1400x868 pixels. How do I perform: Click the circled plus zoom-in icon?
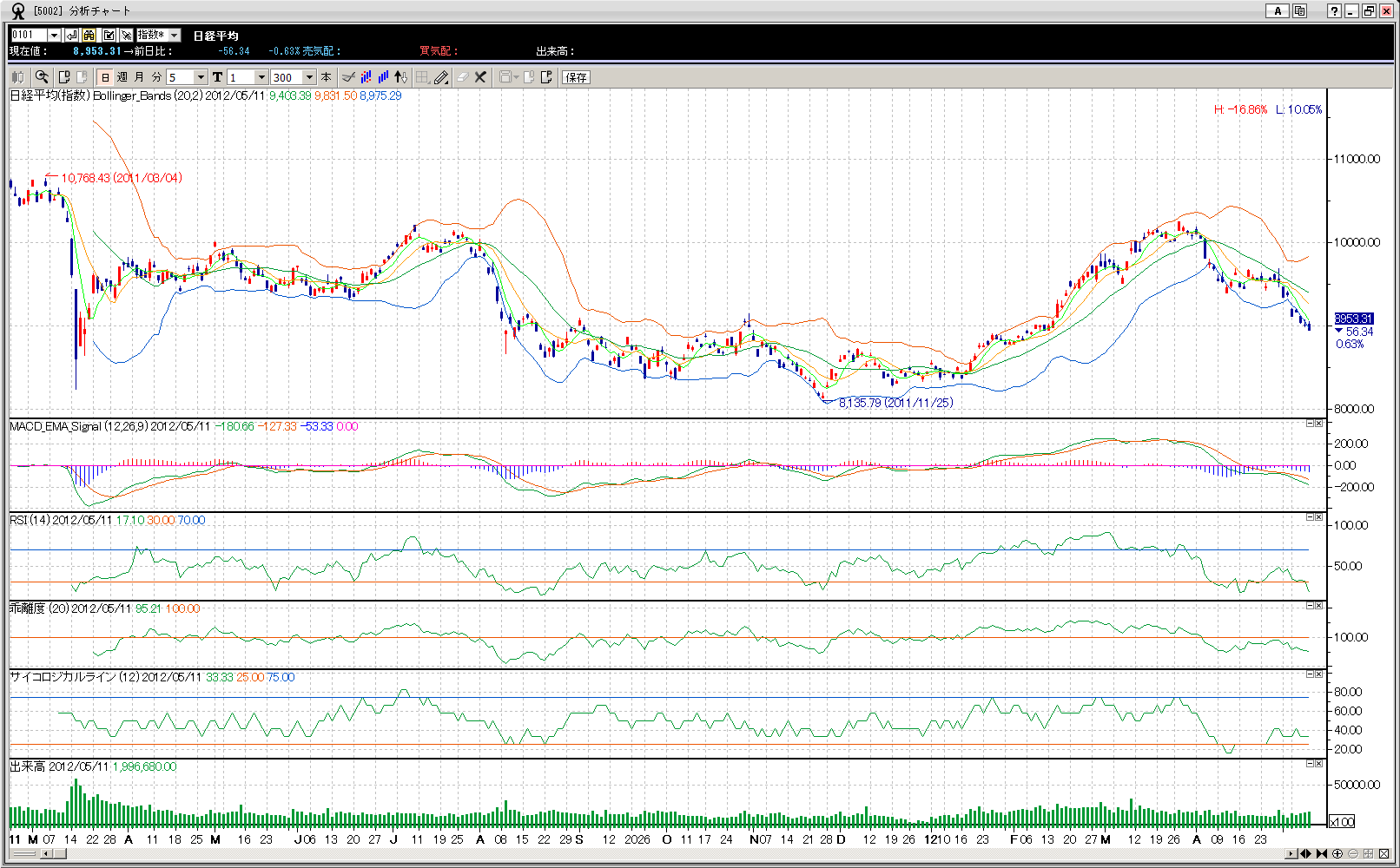click(x=1337, y=854)
